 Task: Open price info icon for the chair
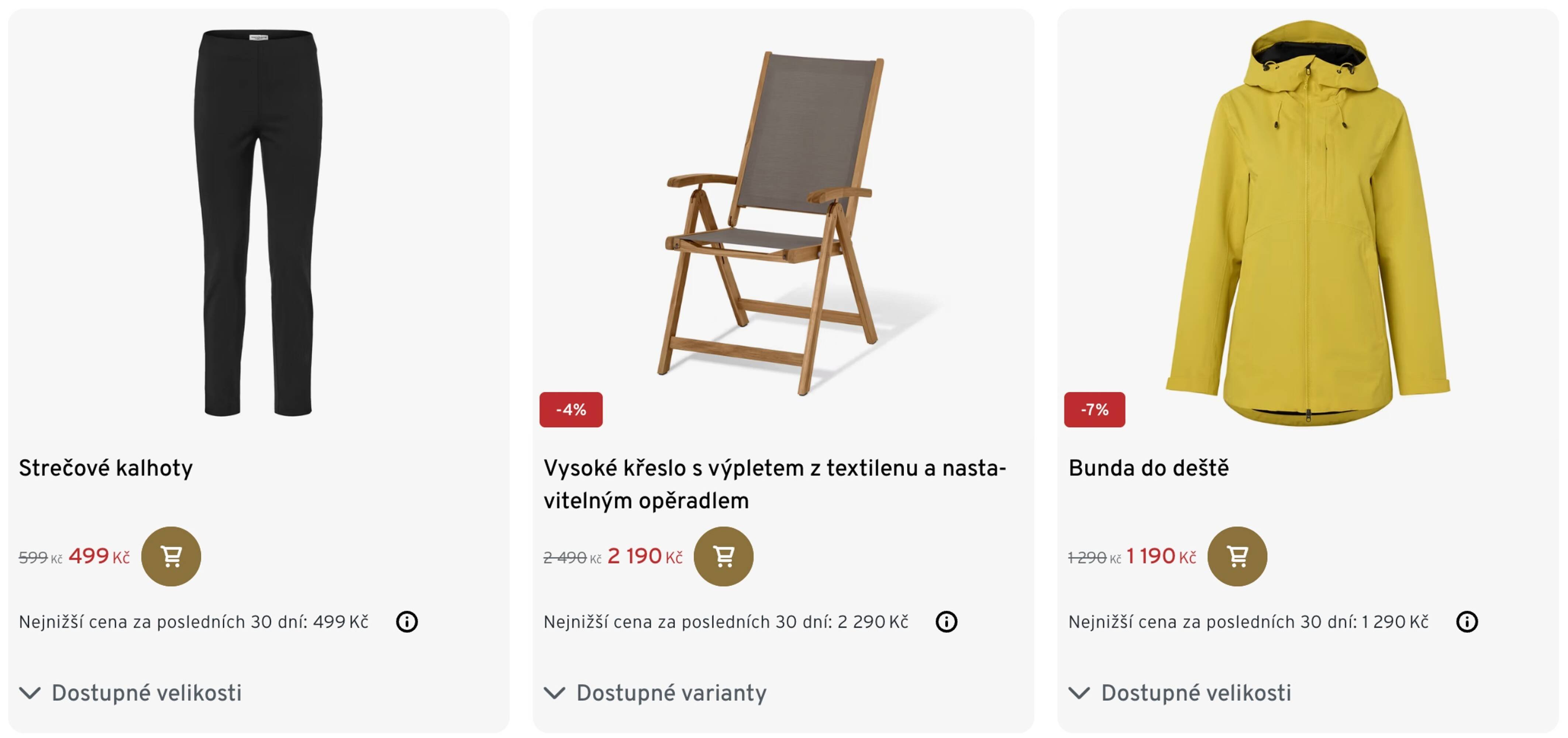click(x=946, y=622)
